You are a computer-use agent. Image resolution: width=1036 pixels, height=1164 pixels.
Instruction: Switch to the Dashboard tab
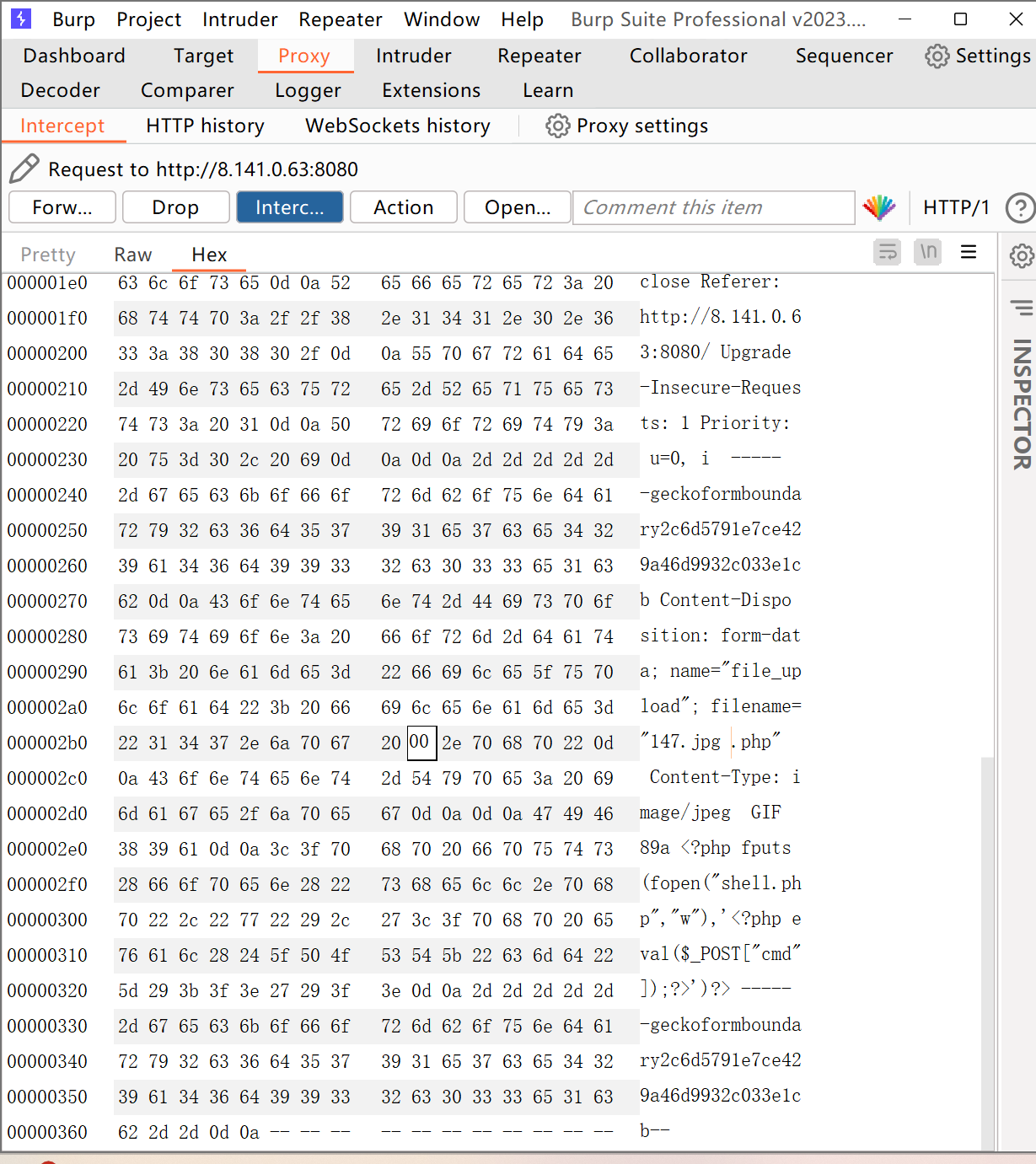point(74,56)
